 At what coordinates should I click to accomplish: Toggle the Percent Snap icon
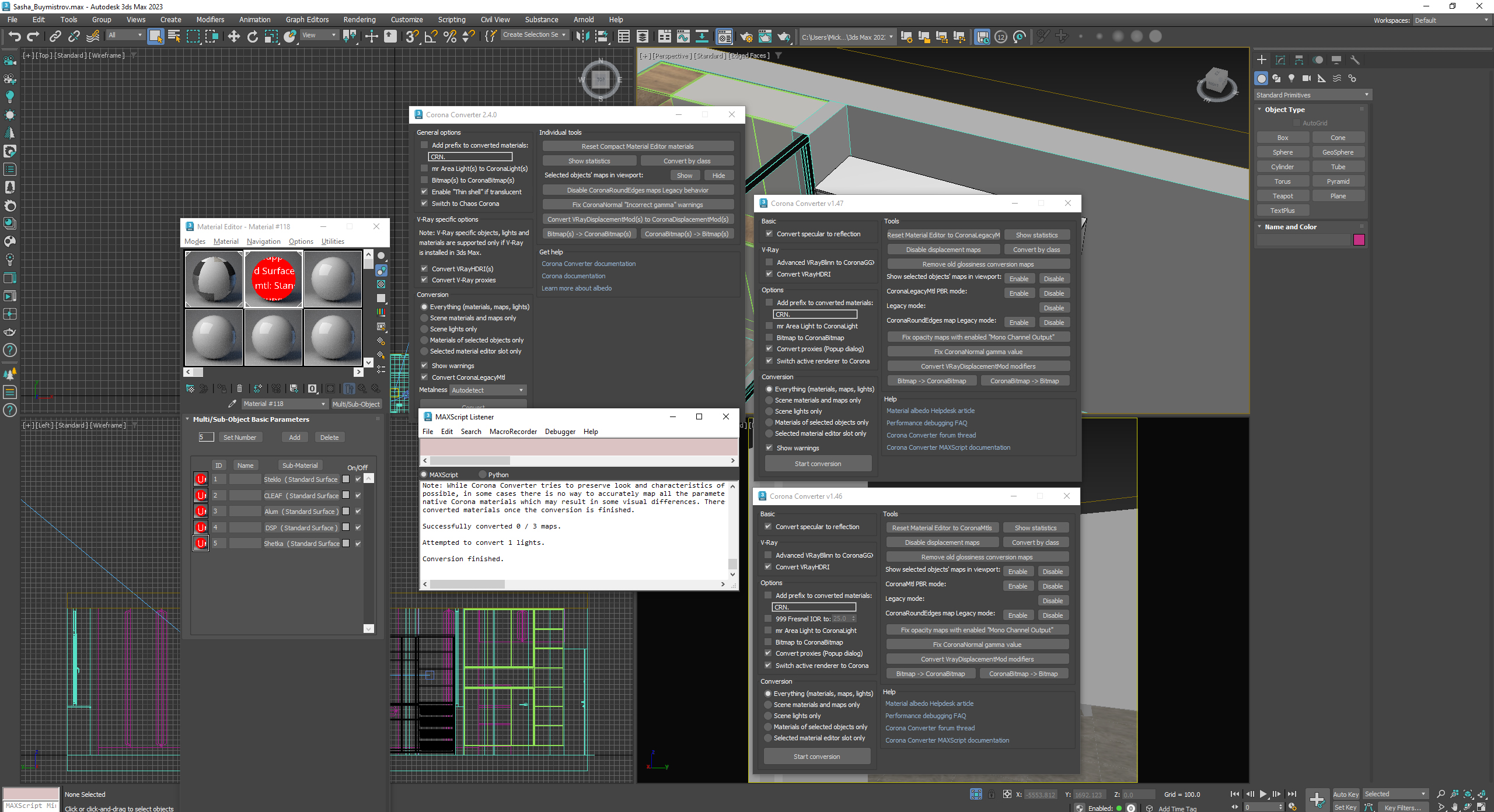click(x=449, y=37)
